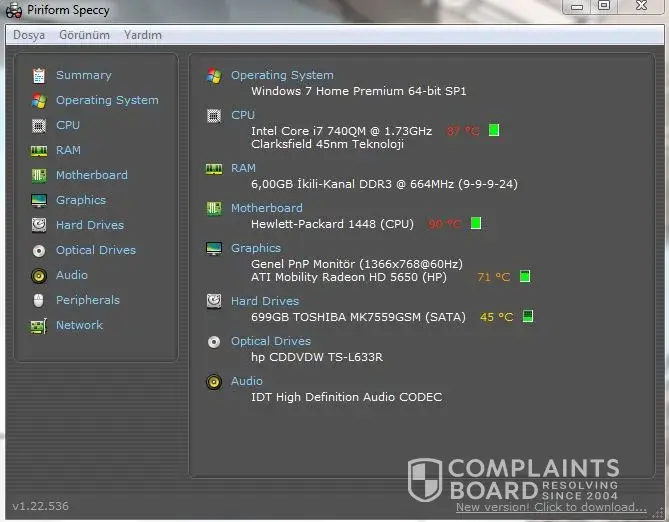Click Graphics heading link in summary
The height and width of the screenshot is (522, 669).
(256, 248)
